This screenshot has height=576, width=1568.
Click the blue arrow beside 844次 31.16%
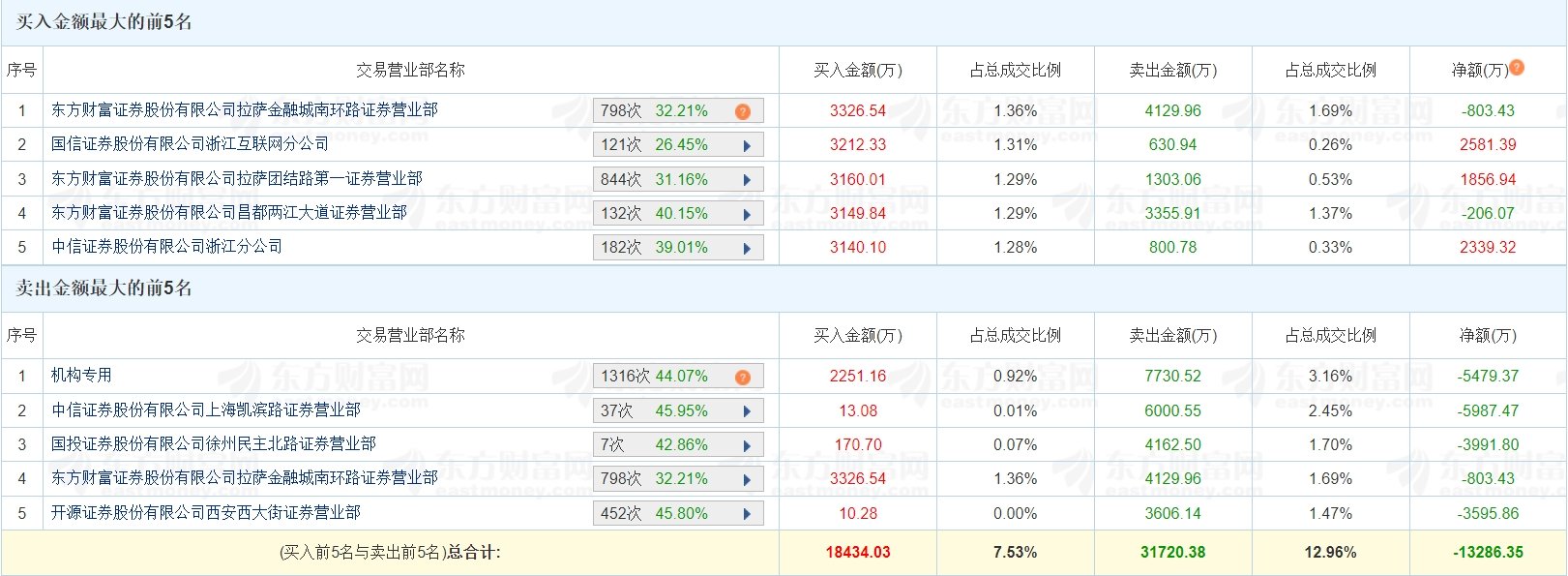(747, 180)
